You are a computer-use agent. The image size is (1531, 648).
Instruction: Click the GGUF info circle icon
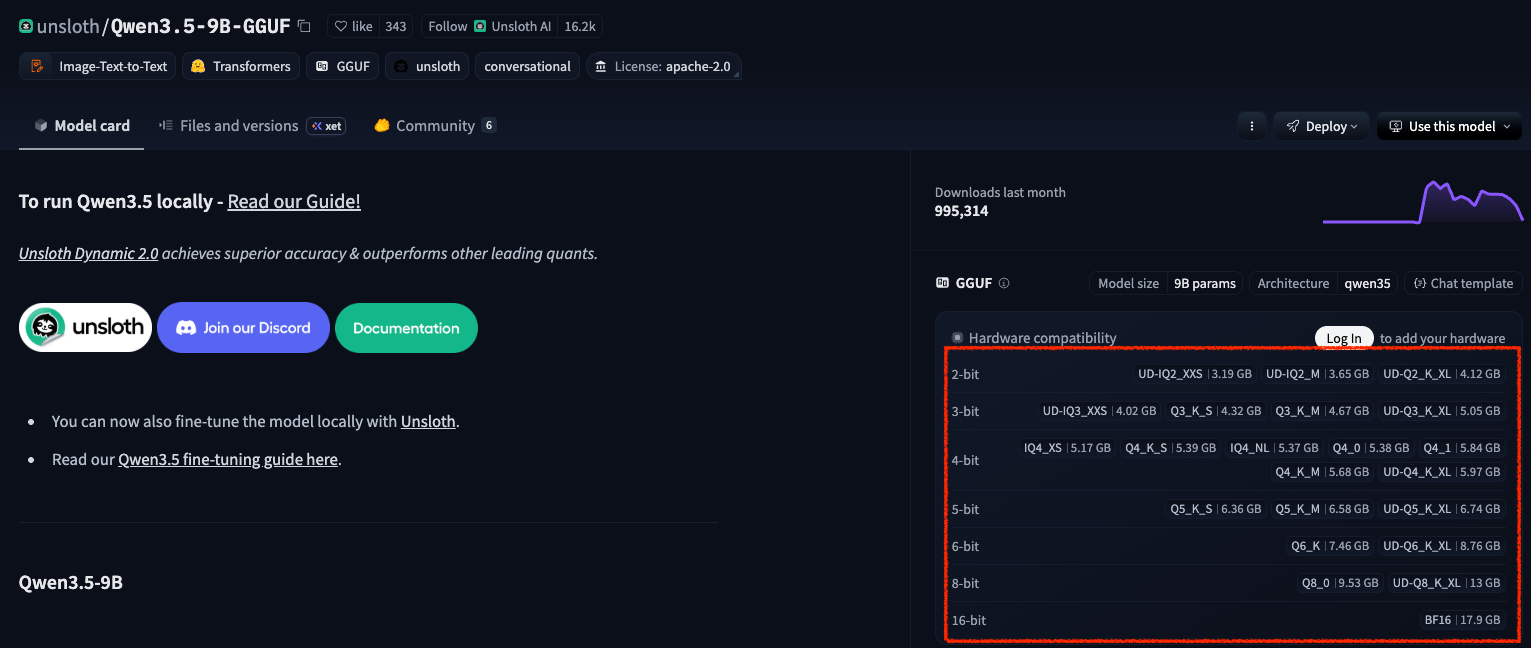(1004, 283)
